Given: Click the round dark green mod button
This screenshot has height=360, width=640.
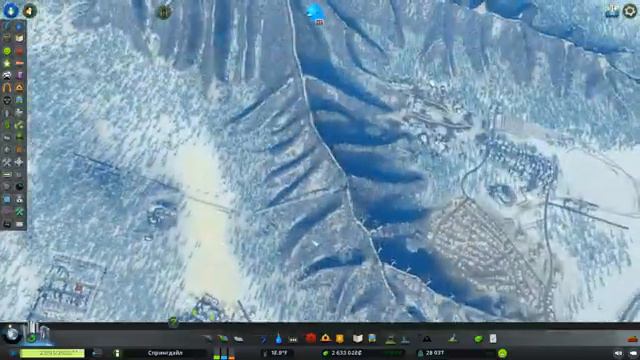Looking at the screenshot, I should (164, 12).
